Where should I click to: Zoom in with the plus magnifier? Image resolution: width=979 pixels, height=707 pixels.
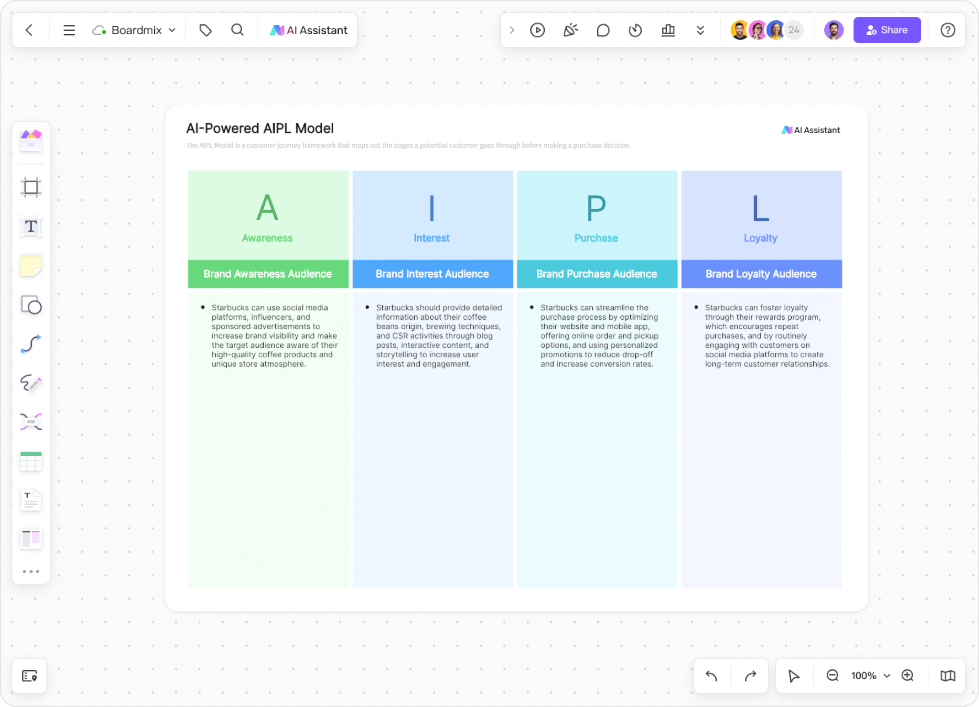[x=908, y=676]
